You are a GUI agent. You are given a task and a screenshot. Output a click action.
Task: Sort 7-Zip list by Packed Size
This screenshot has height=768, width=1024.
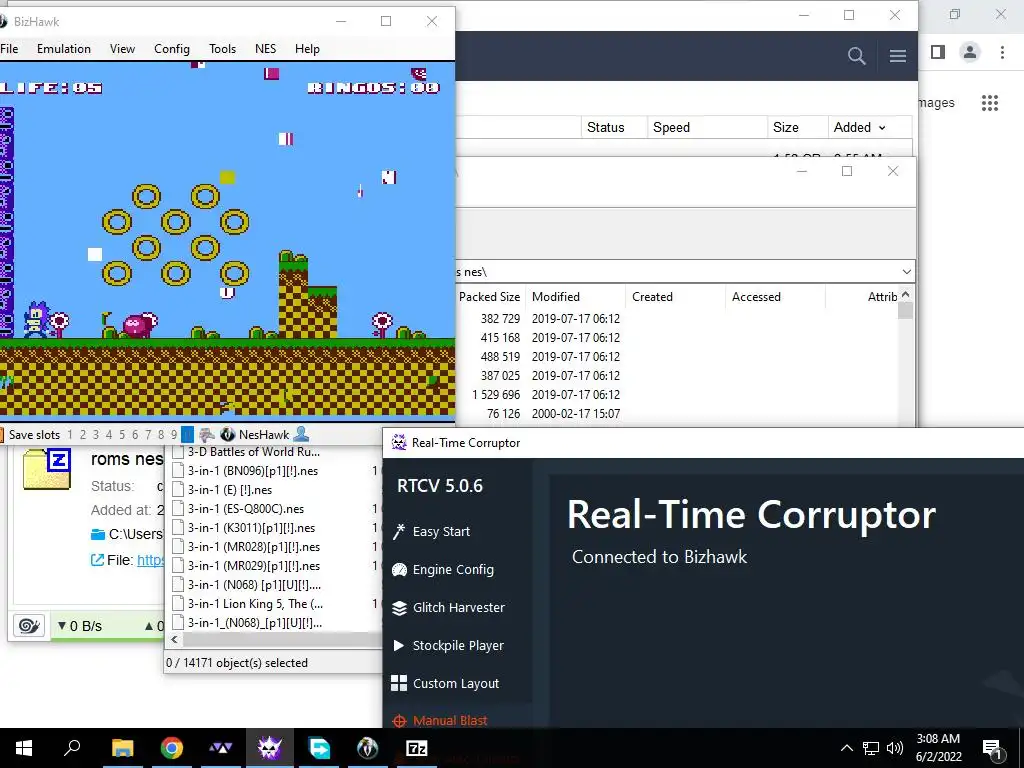coord(490,296)
